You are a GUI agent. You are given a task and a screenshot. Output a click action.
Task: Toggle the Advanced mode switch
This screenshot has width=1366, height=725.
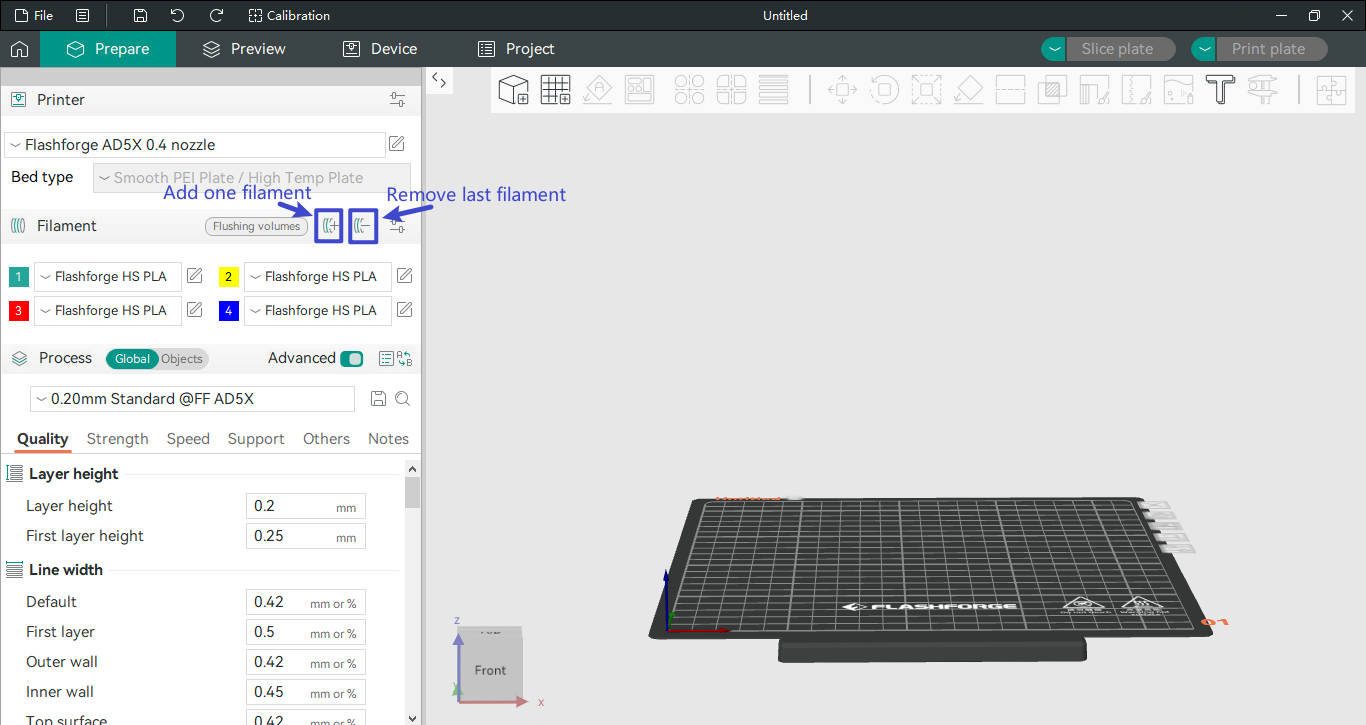click(x=351, y=358)
